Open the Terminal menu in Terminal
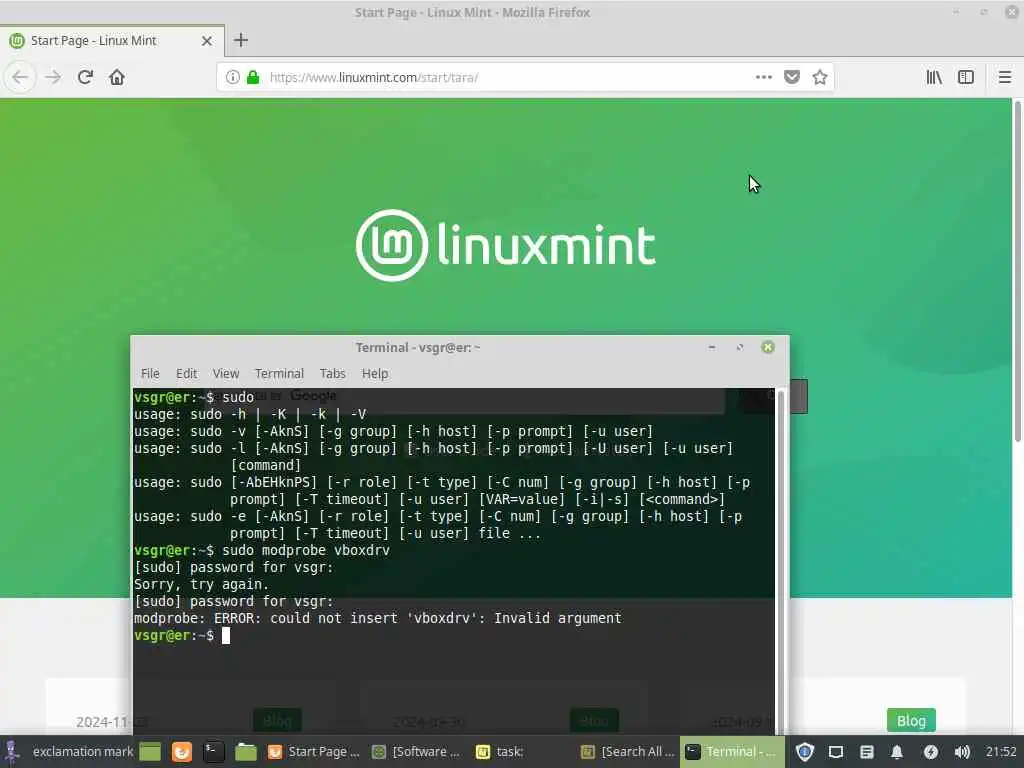Screen dimensions: 1024x768 coord(279,374)
